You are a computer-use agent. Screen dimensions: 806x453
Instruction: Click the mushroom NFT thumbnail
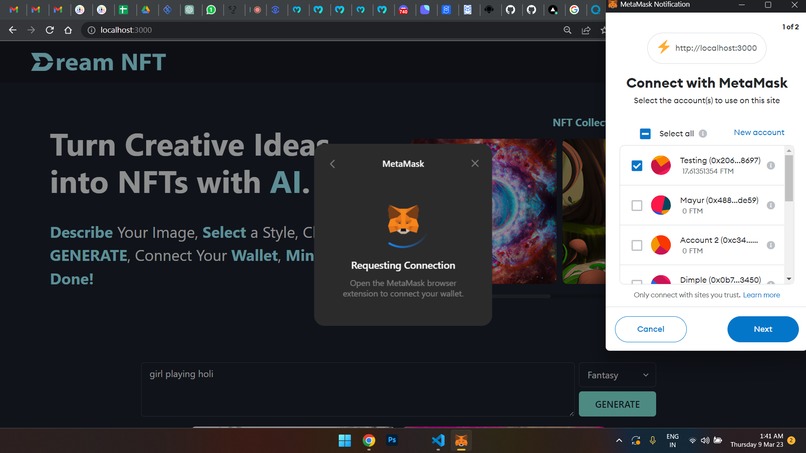583,211
